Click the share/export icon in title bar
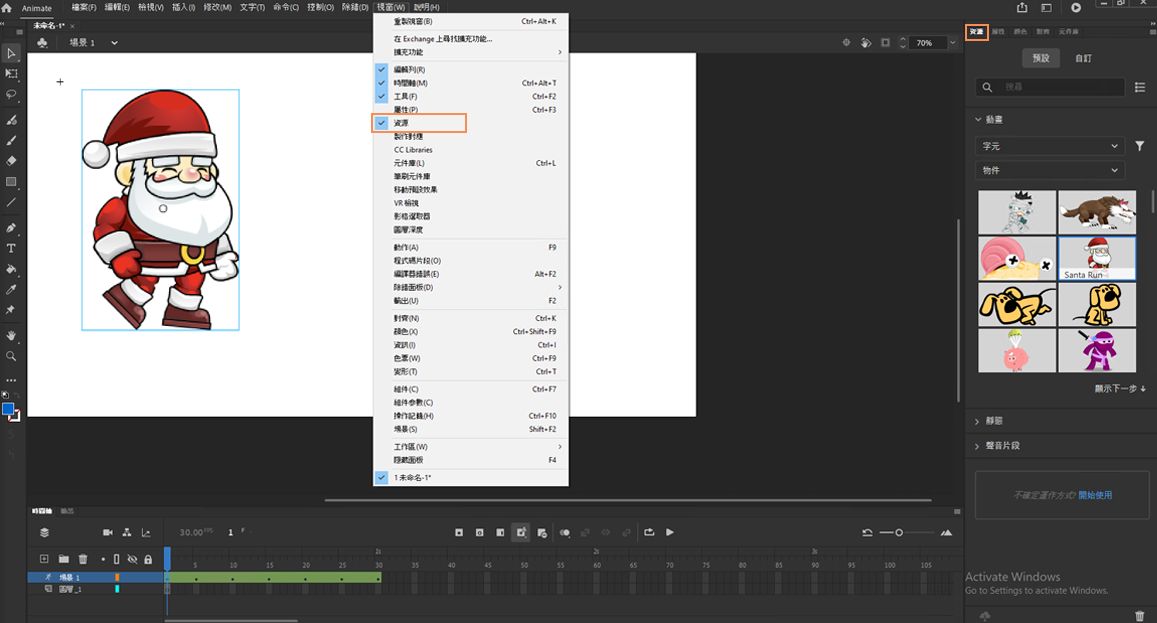Viewport: 1157px width, 623px height. click(x=1022, y=7)
